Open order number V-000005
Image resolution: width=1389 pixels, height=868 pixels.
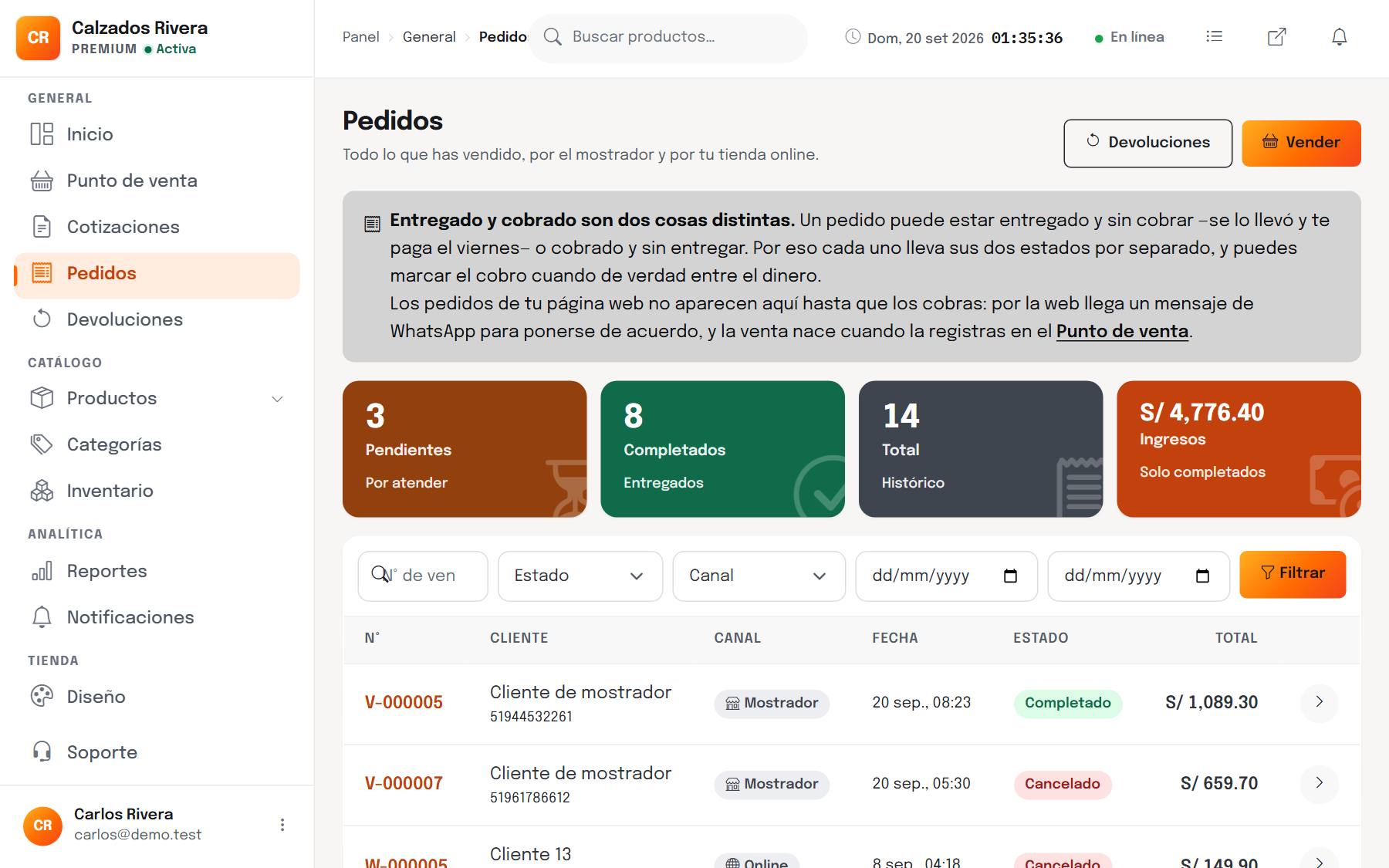(x=404, y=702)
